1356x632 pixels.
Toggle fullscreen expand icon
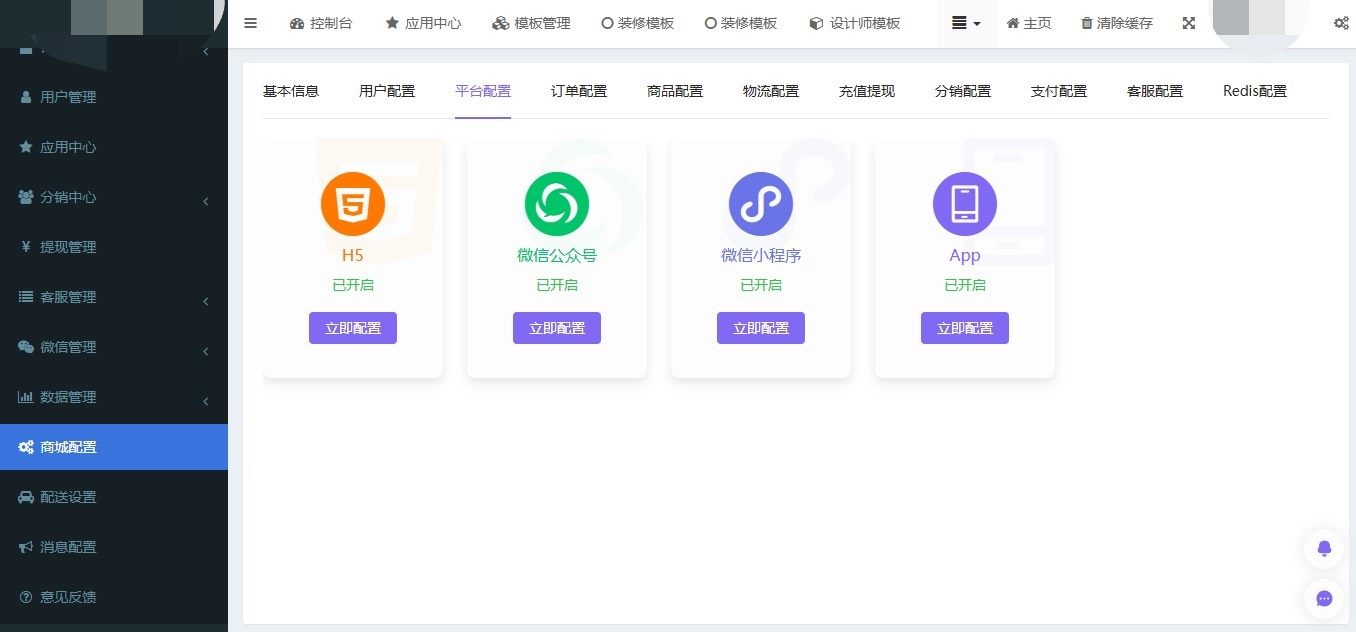pos(1189,23)
